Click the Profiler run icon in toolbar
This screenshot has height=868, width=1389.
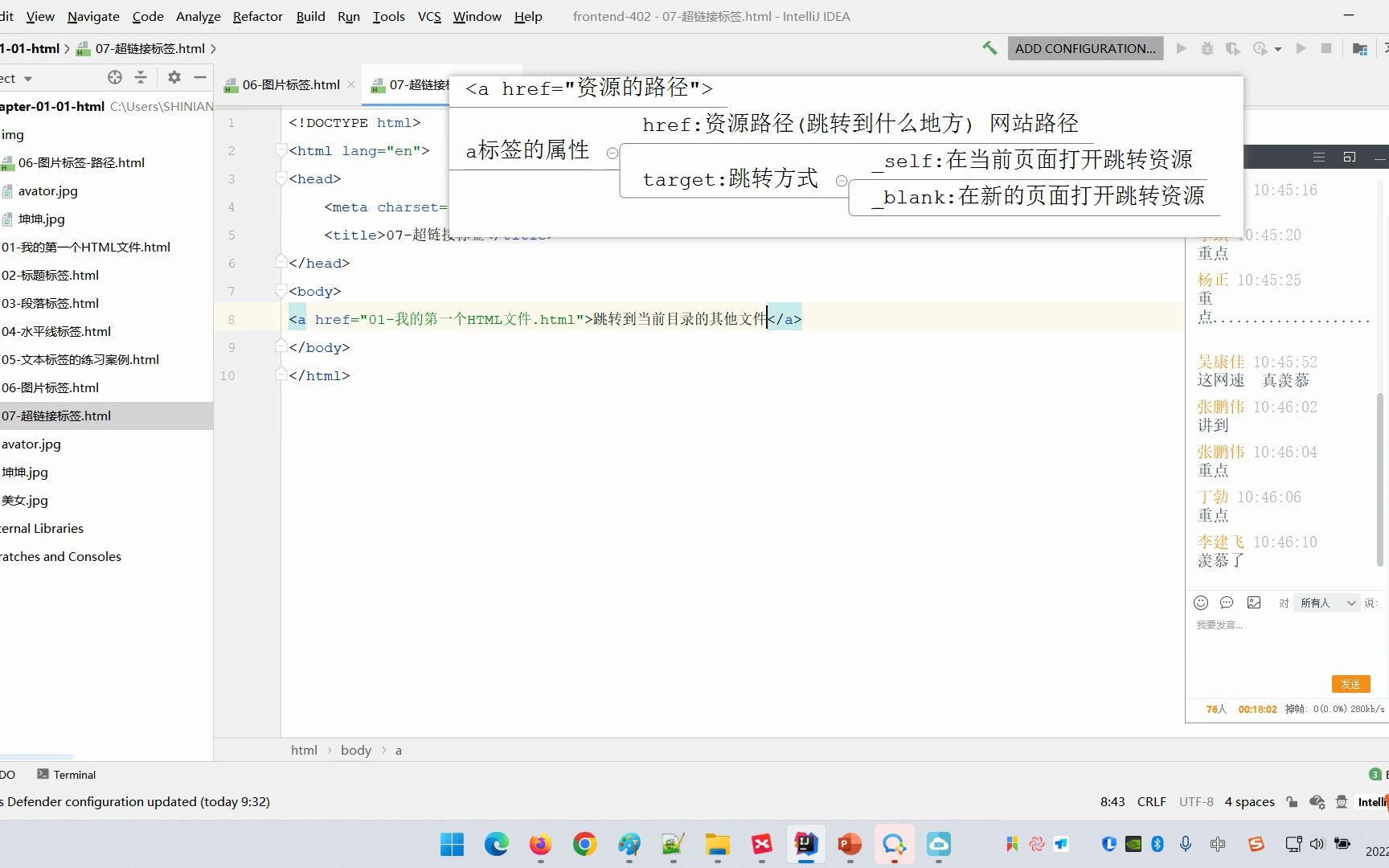1260,48
